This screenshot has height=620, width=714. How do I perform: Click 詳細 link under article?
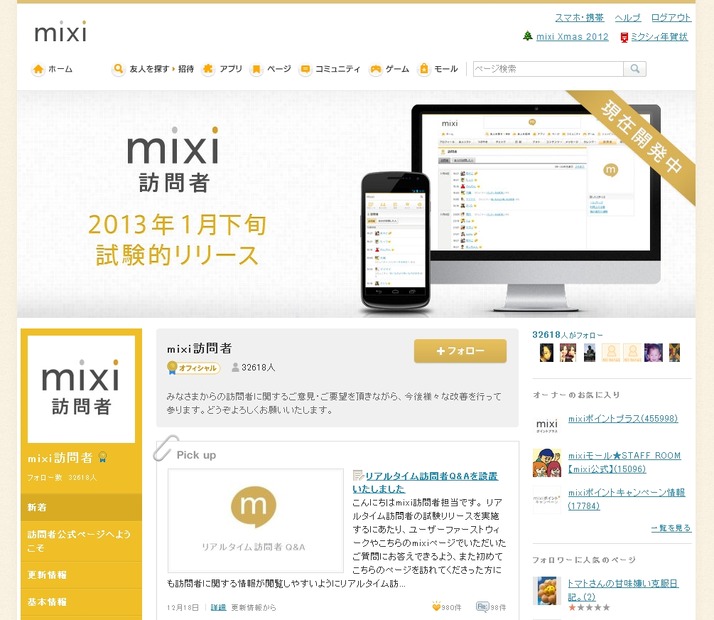[219, 607]
